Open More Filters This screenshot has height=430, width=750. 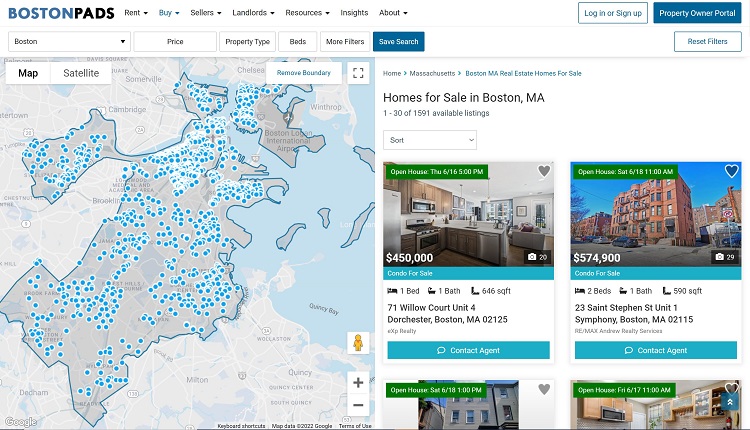[x=345, y=42]
